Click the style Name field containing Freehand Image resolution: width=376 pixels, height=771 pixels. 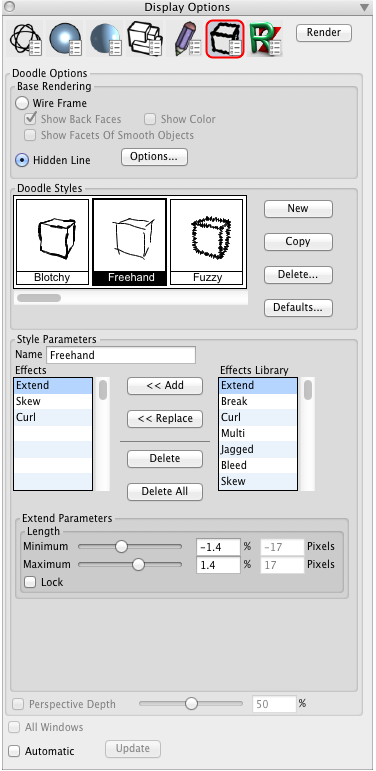click(121, 355)
